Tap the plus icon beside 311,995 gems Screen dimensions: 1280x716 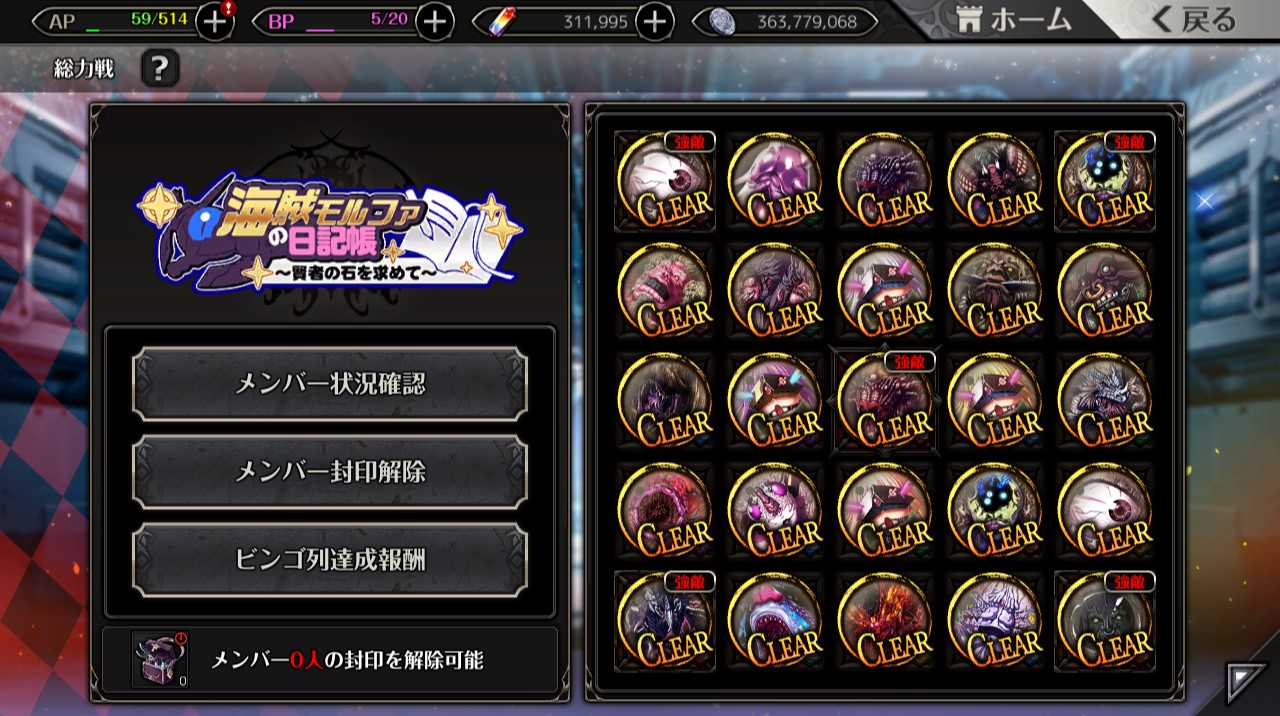(654, 21)
